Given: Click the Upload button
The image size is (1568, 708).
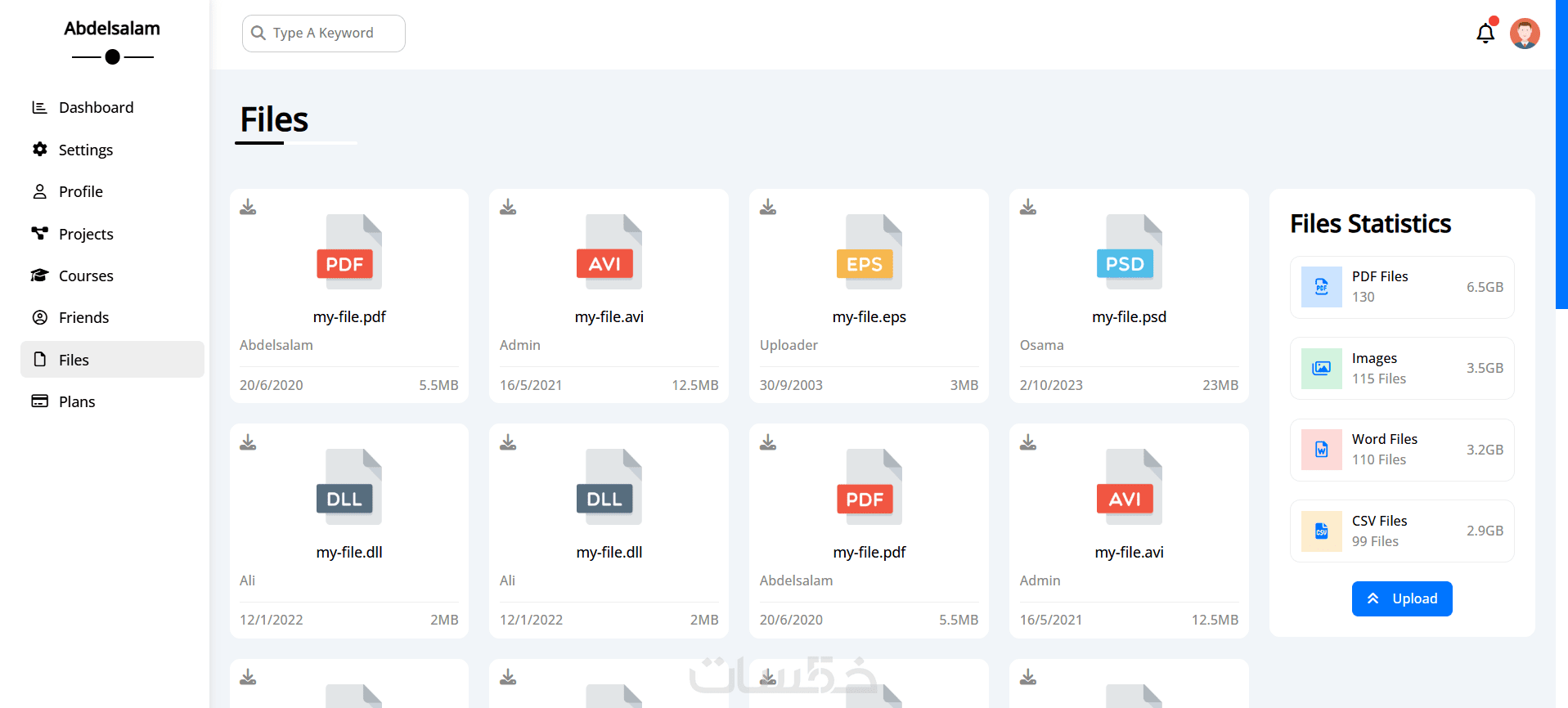Looking at the screenshot, I should (x=1402, y=598).
